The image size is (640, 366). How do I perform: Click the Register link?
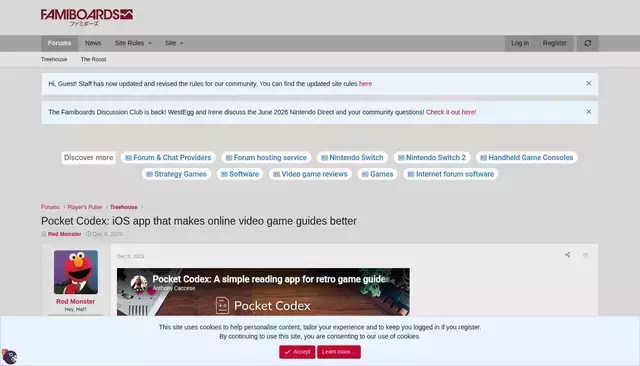[554, 43]
